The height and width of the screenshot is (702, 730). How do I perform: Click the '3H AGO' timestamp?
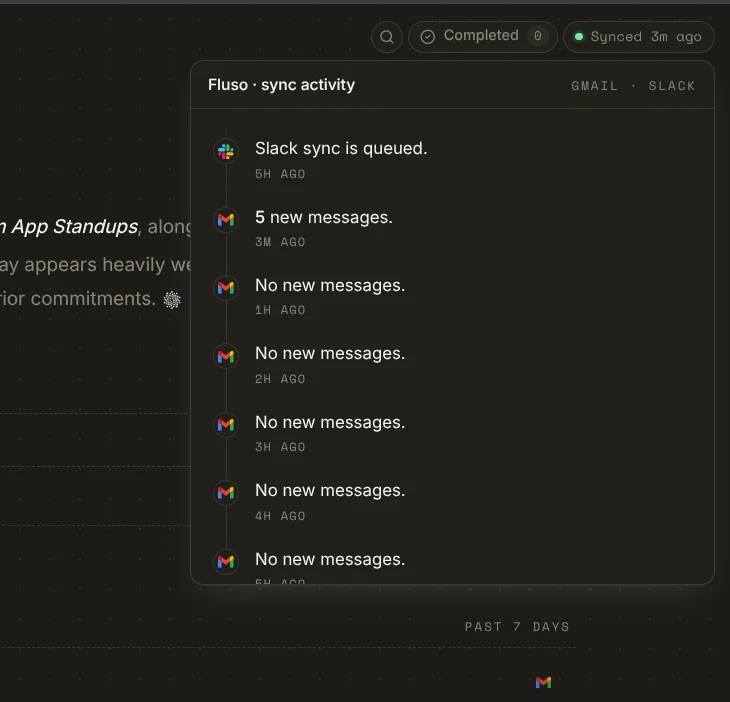pyautogui.click(x=280, y=447)
